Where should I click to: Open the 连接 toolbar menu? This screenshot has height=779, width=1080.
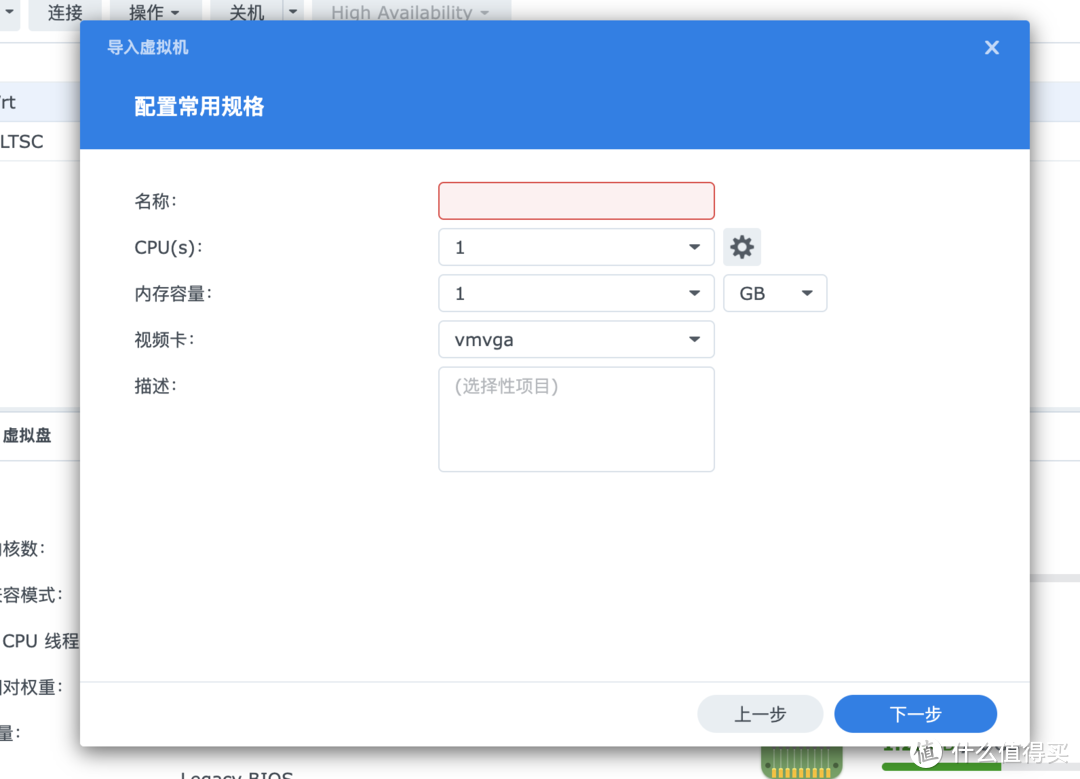coord(64,13)
